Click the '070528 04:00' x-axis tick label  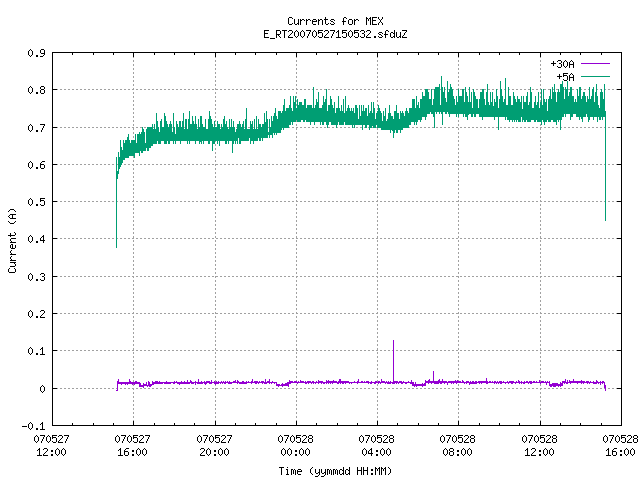[376, 446]
